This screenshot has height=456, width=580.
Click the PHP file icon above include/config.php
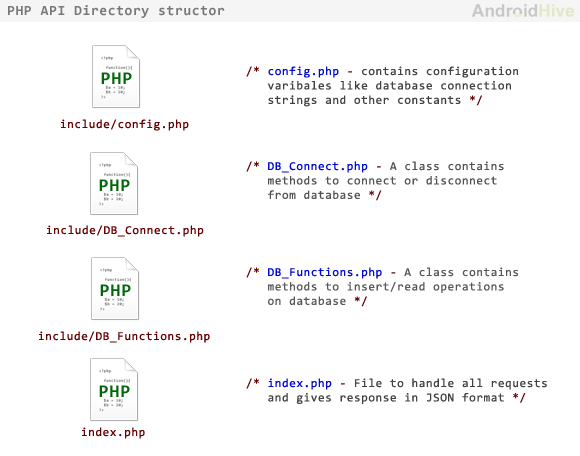116,77
